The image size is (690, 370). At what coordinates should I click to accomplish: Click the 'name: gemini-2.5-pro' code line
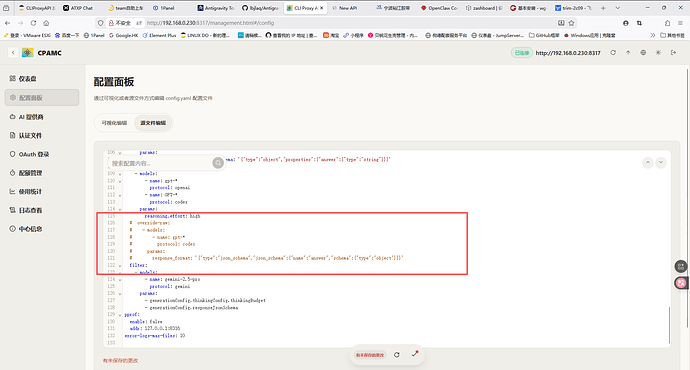(x=175, y=279)
